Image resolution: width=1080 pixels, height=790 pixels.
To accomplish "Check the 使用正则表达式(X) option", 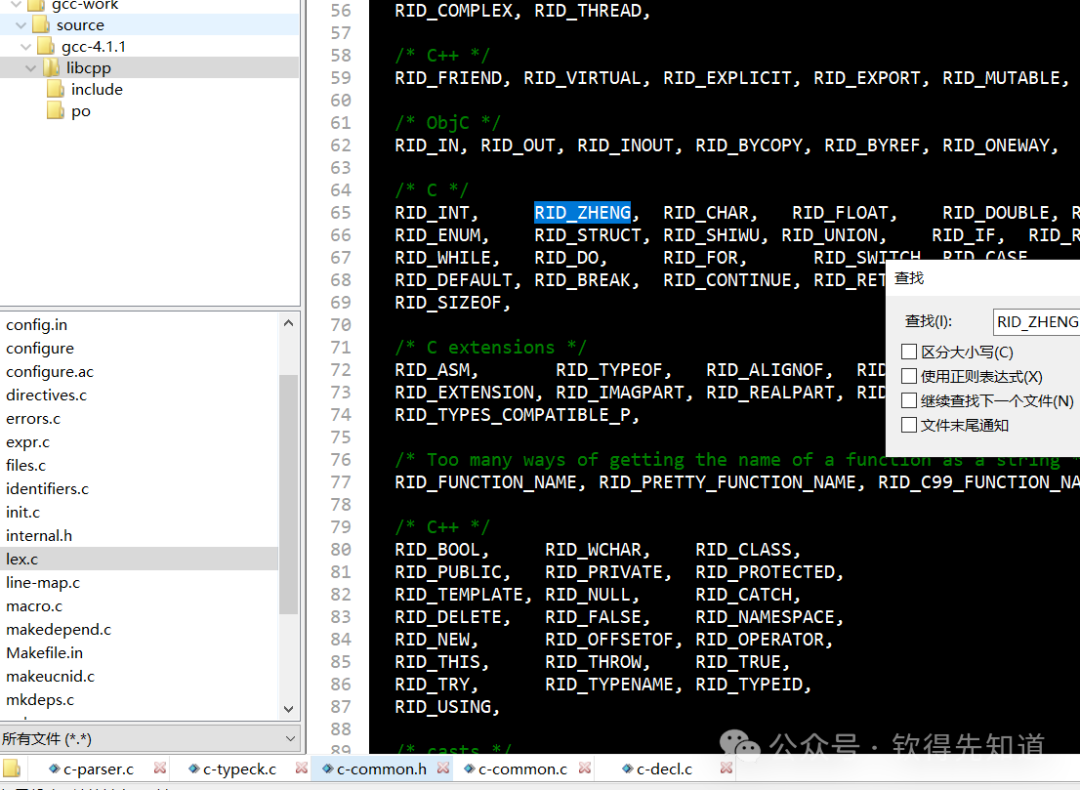I will (x=908, y=375).
